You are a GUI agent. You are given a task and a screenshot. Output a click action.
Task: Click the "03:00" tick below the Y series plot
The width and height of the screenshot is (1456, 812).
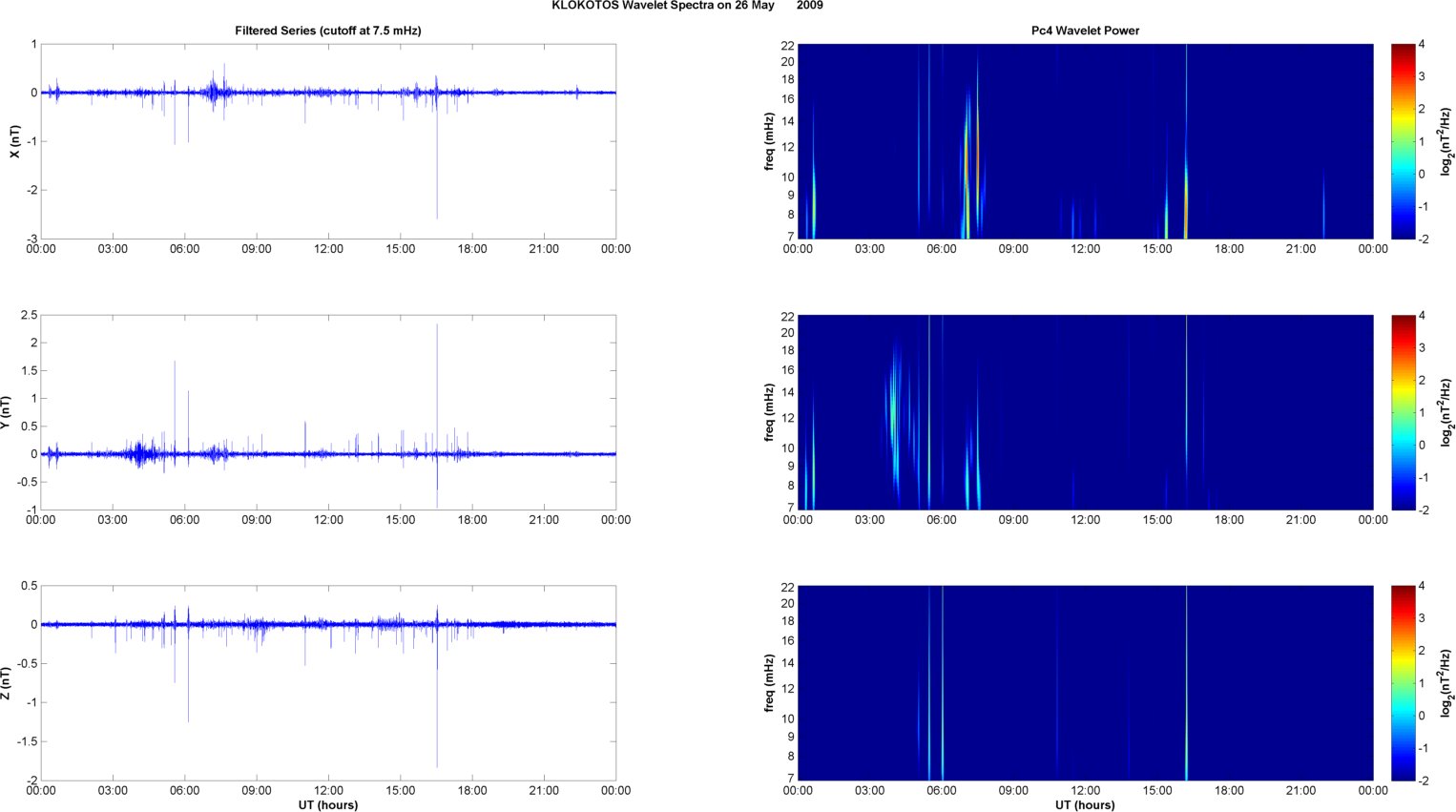tap(113, 520)
